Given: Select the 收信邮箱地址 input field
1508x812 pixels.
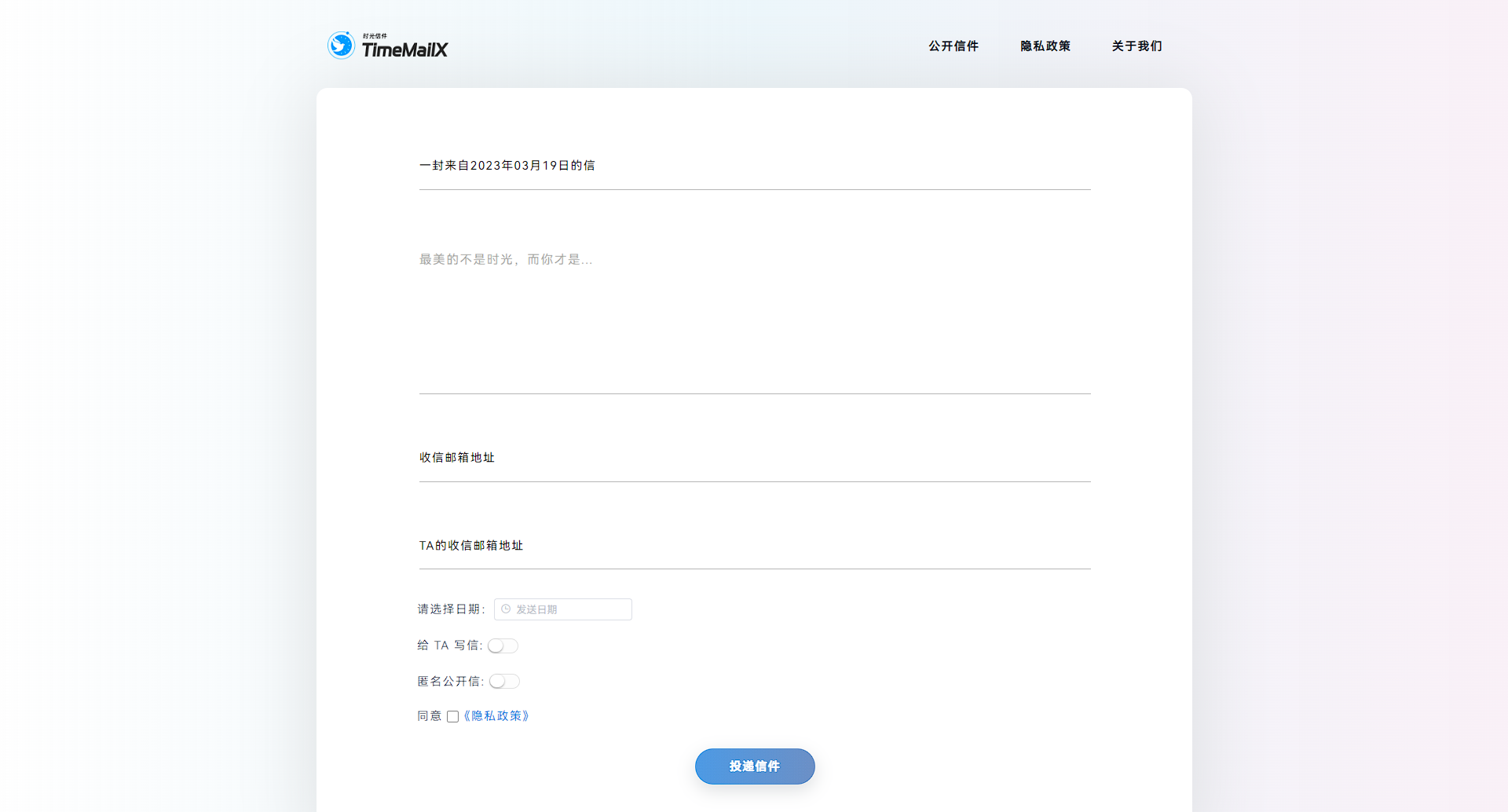Looking at the screenshot, I should (754, 458).
